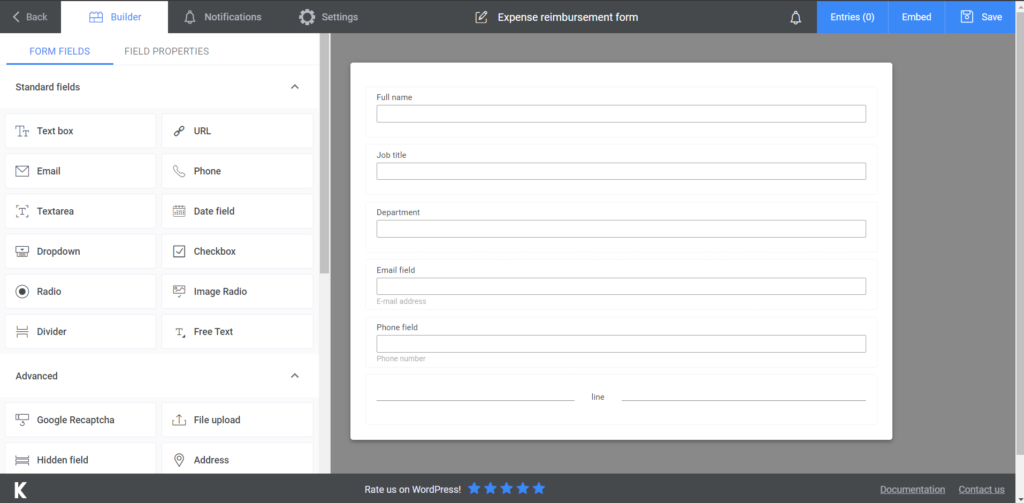
Task: Add a Checkbox field
Action: click(x=237, y=252)
